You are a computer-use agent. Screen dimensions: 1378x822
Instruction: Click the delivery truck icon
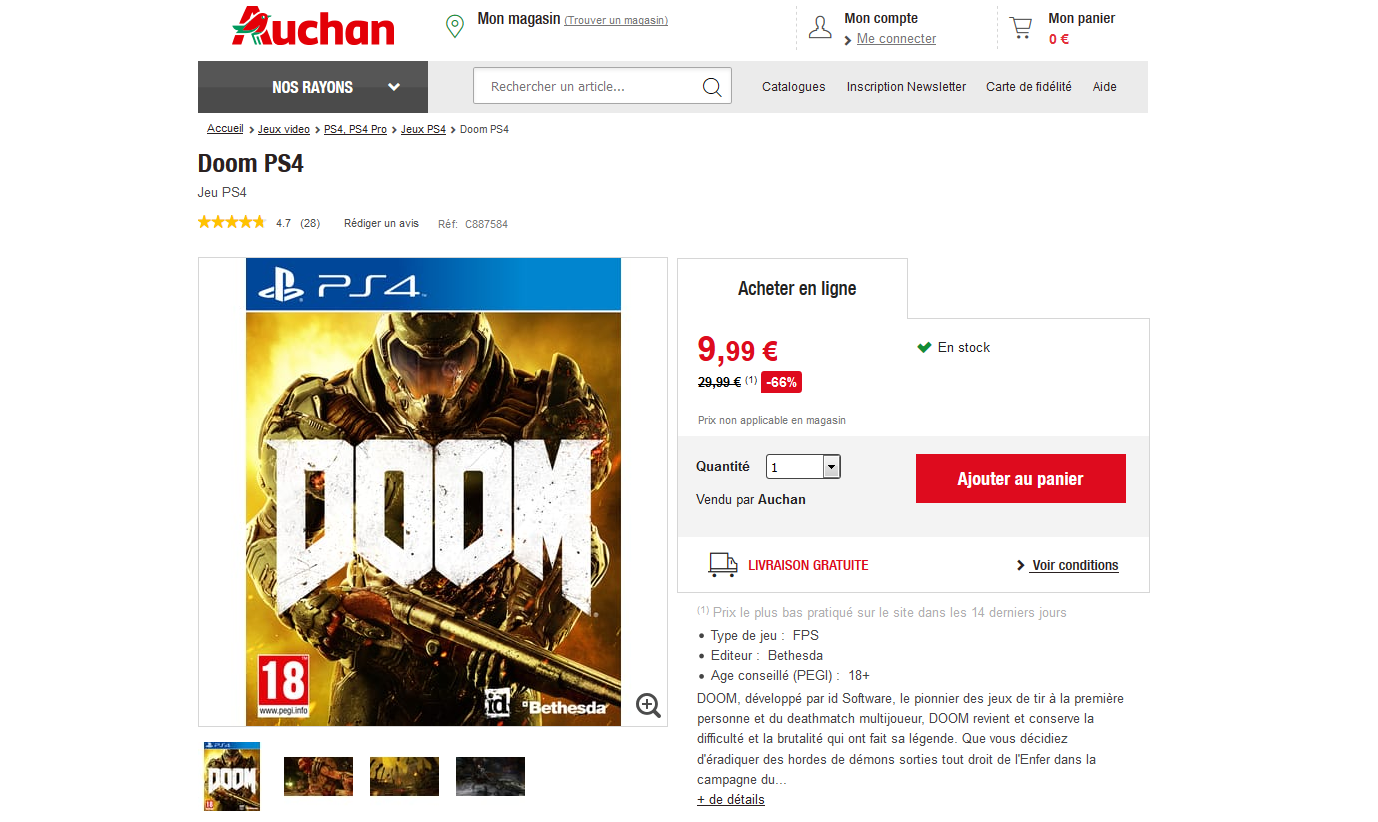[x=723, y=565]
